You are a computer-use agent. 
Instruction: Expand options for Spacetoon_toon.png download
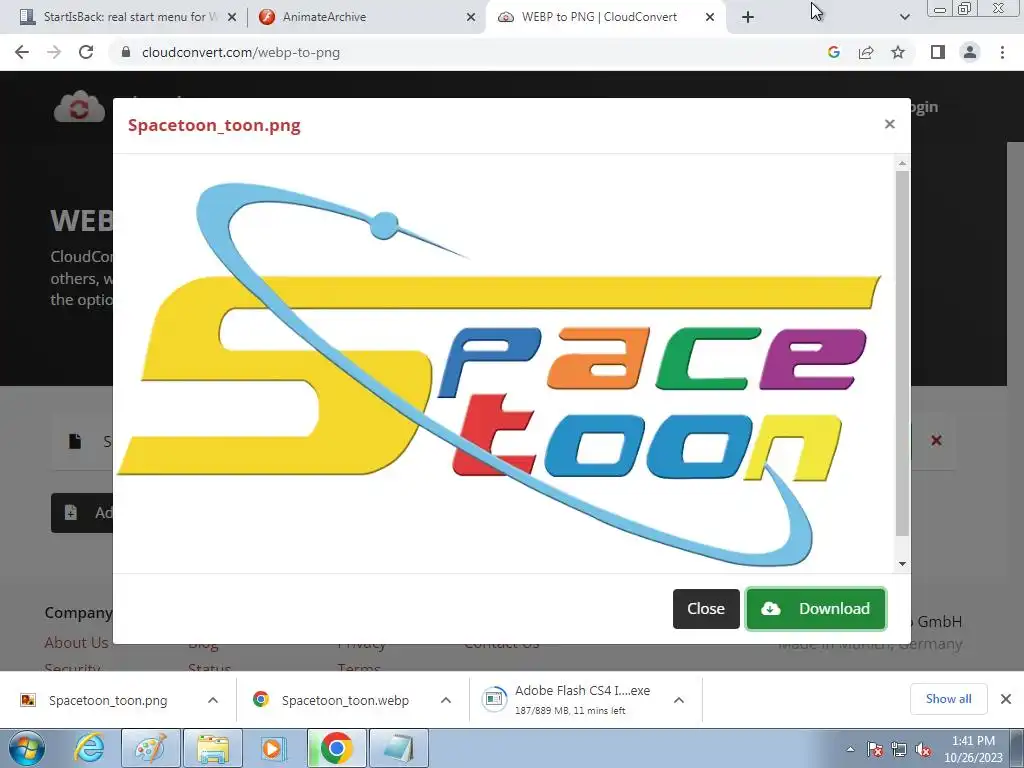click(x=213, y=700)
